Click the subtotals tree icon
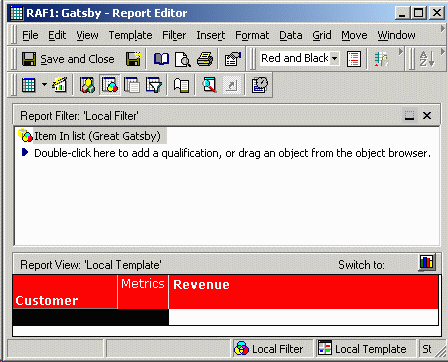This screenshot has width=448, height=362. pyautogui.click(x=381, y=59)
